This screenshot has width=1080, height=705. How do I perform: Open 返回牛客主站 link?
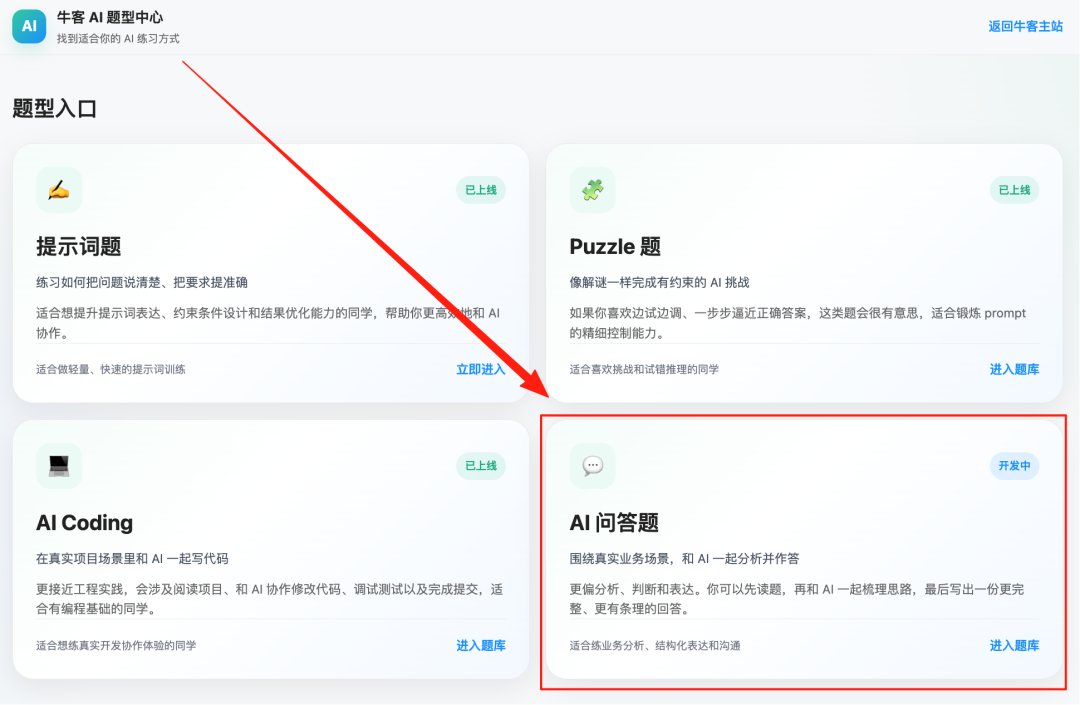1025,26
